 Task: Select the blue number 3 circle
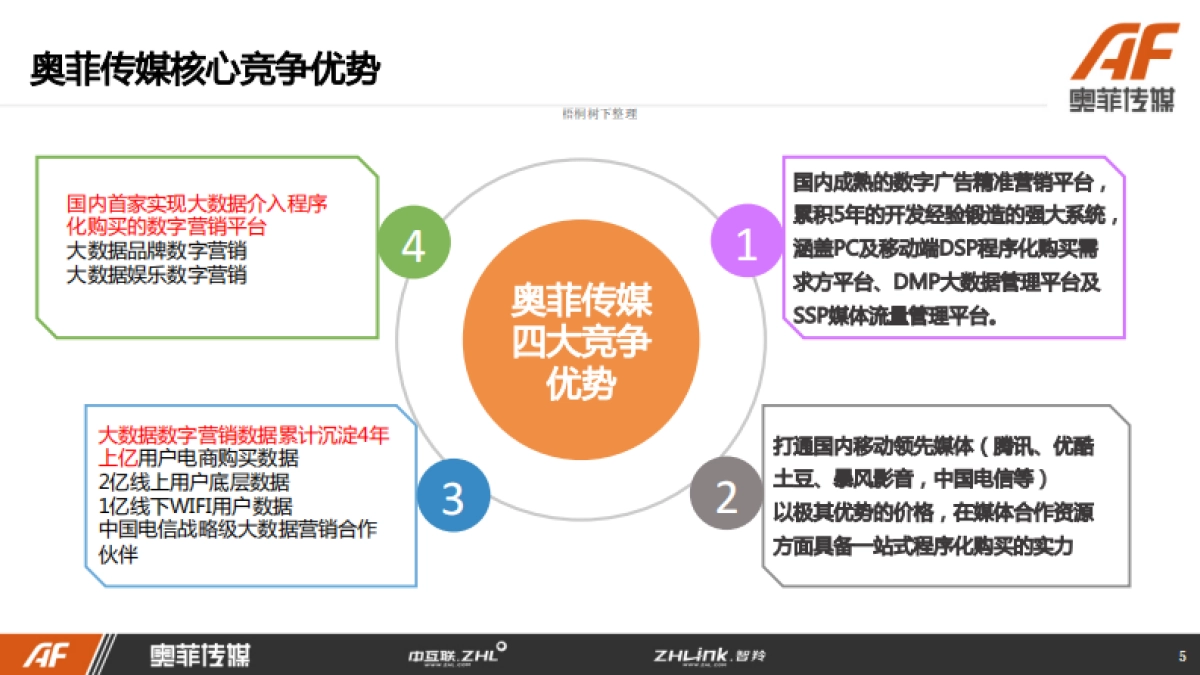455,495
